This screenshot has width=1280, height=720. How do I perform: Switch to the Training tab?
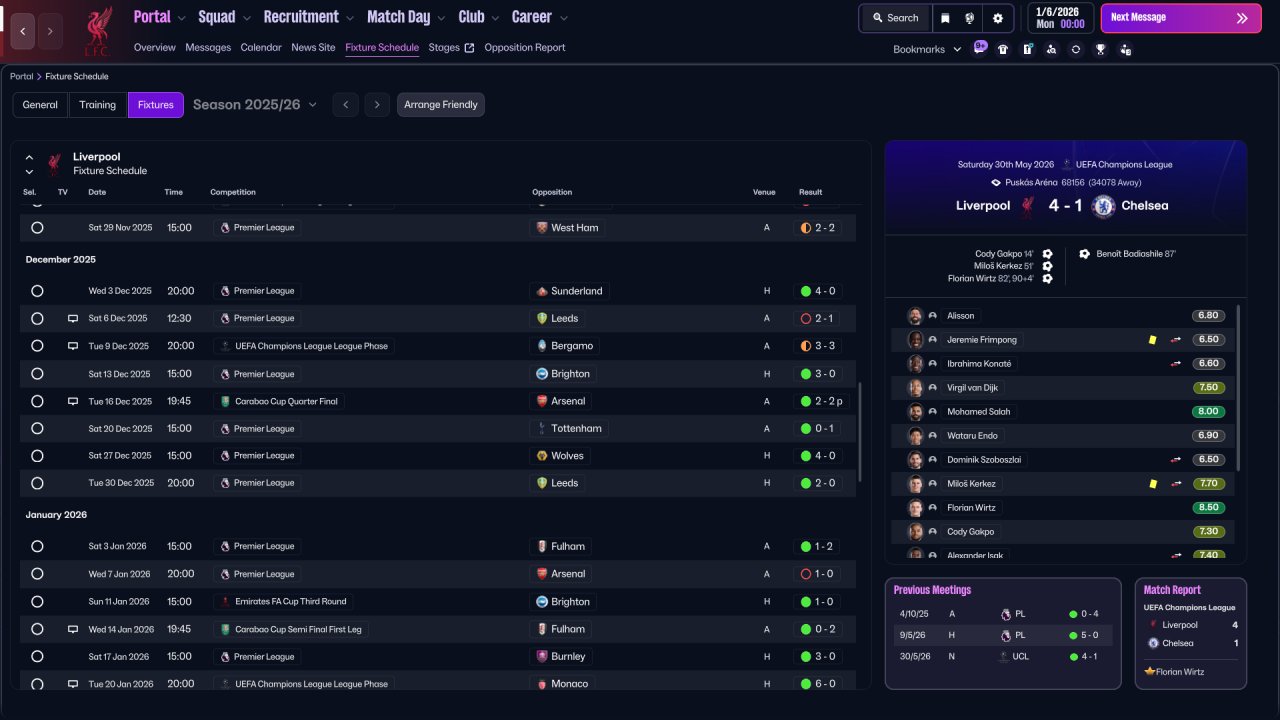click(x=98, y=105)
